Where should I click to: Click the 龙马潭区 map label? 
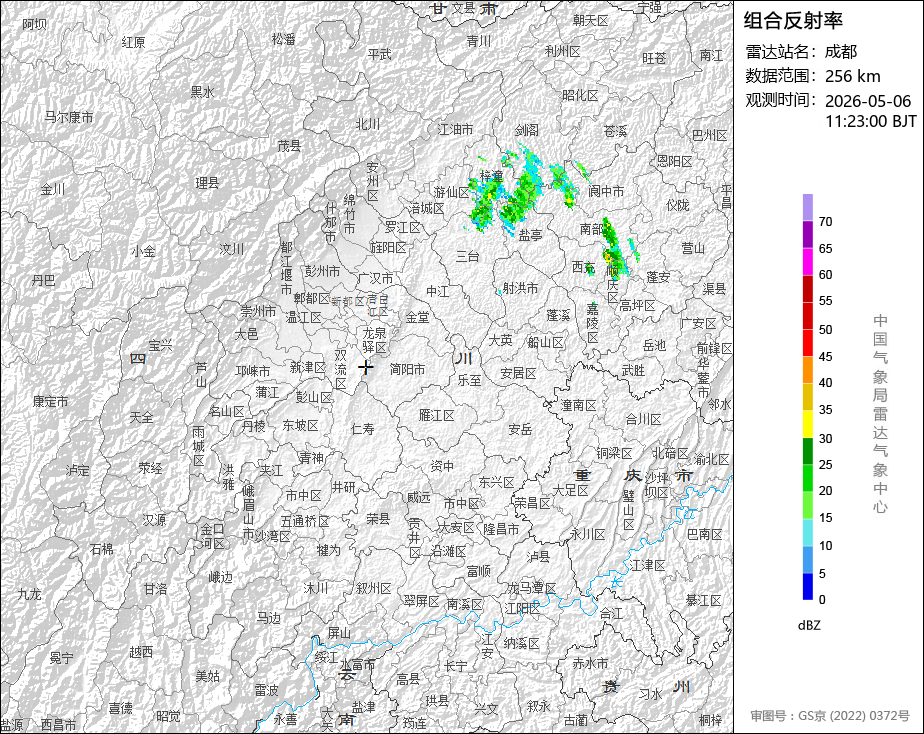532,588
